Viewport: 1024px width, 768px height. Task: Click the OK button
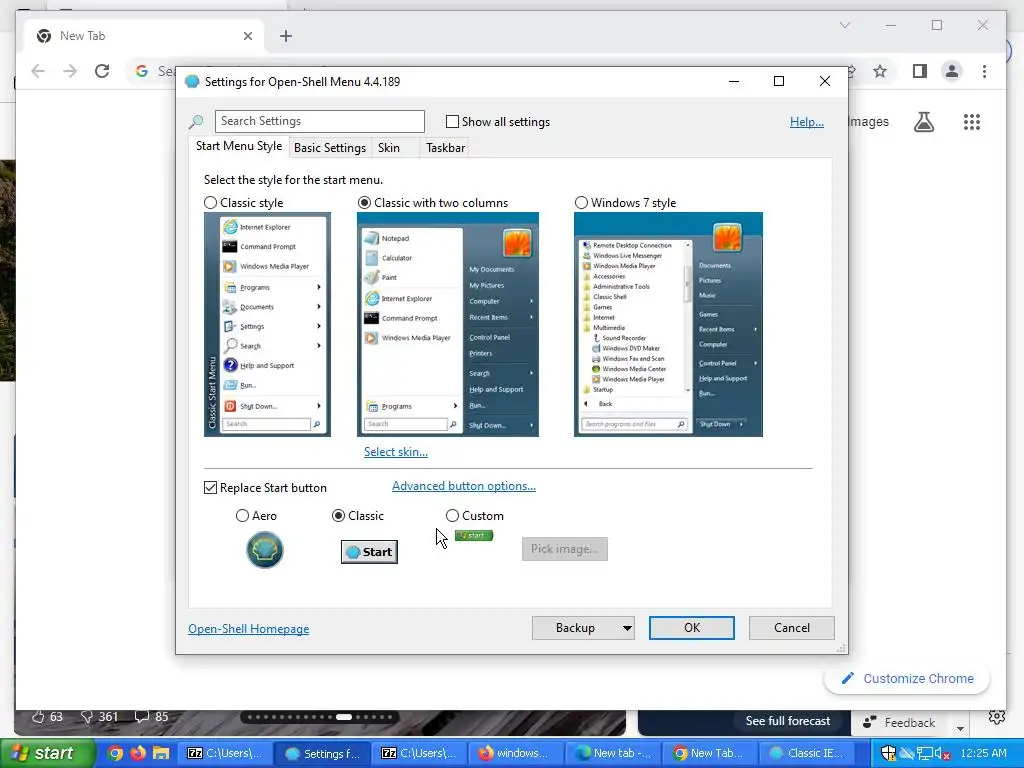[692, 628]
